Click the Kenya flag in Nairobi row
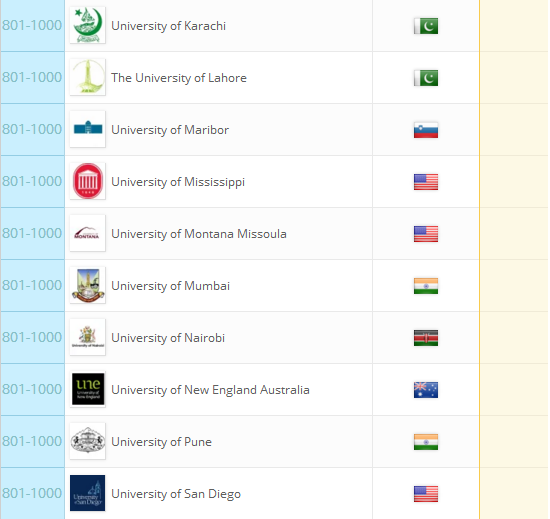 click(426, 338)
